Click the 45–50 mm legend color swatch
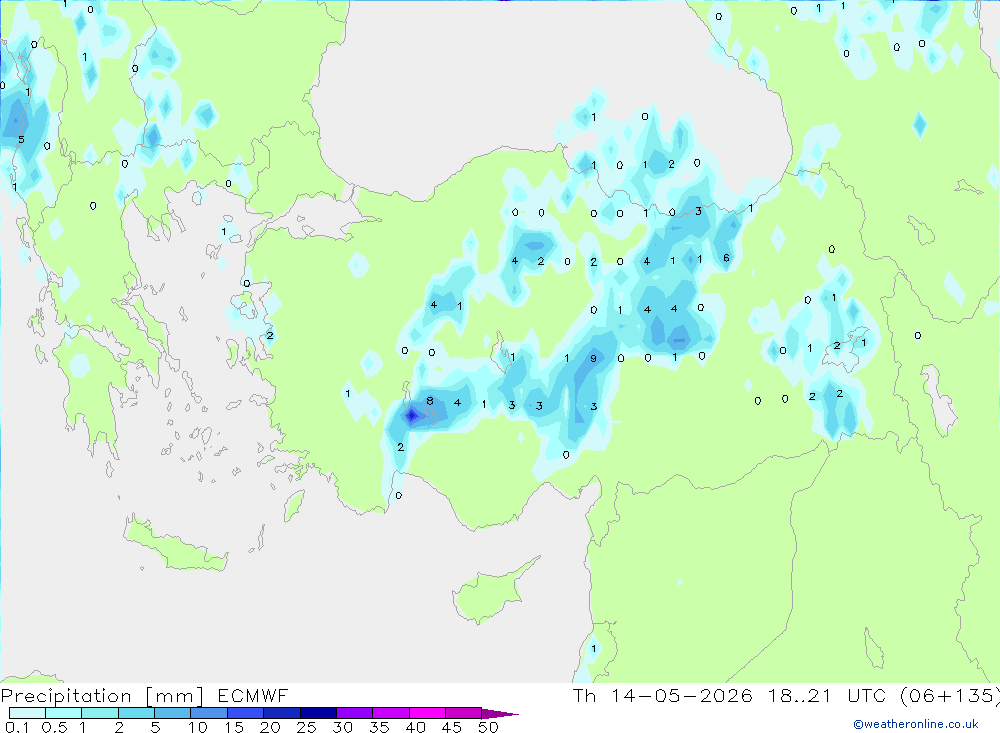 [x=463, y=713]
